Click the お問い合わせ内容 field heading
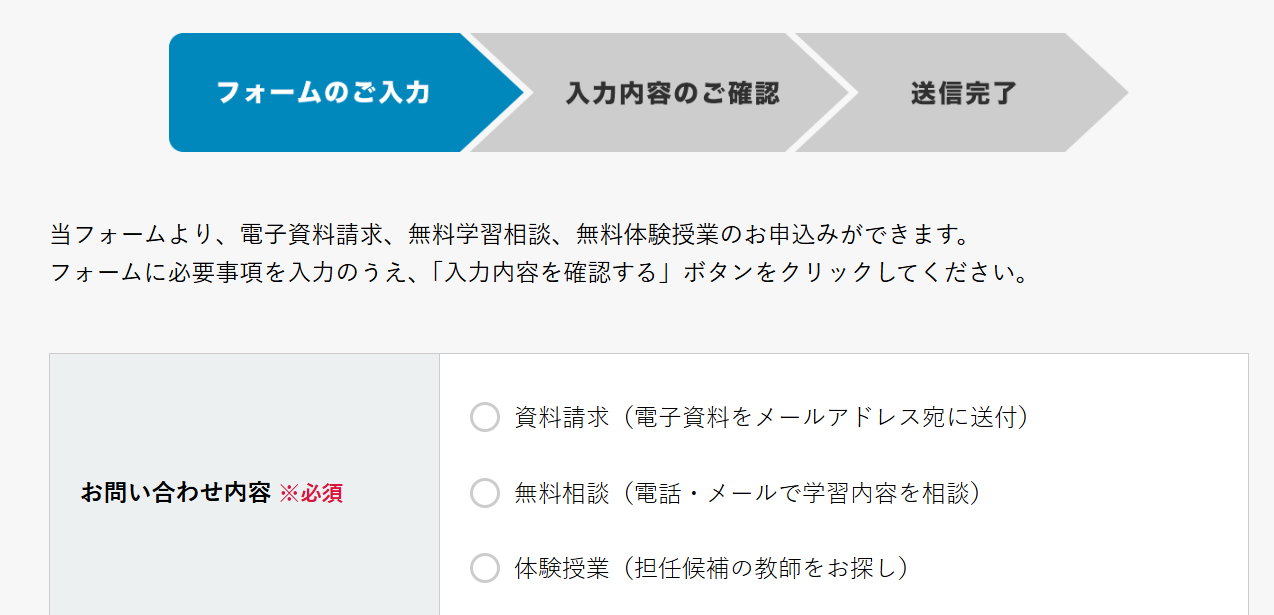 tap(176, 493)
